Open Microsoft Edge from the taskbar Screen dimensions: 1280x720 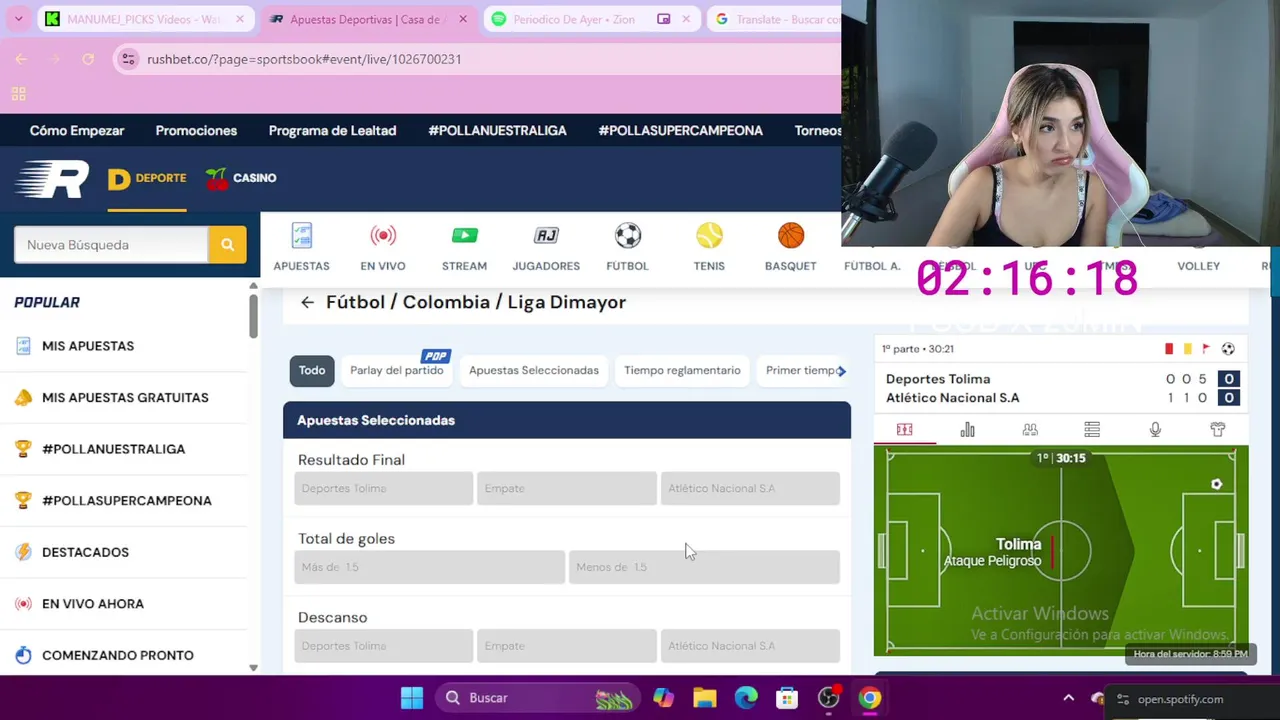point(746,698)
